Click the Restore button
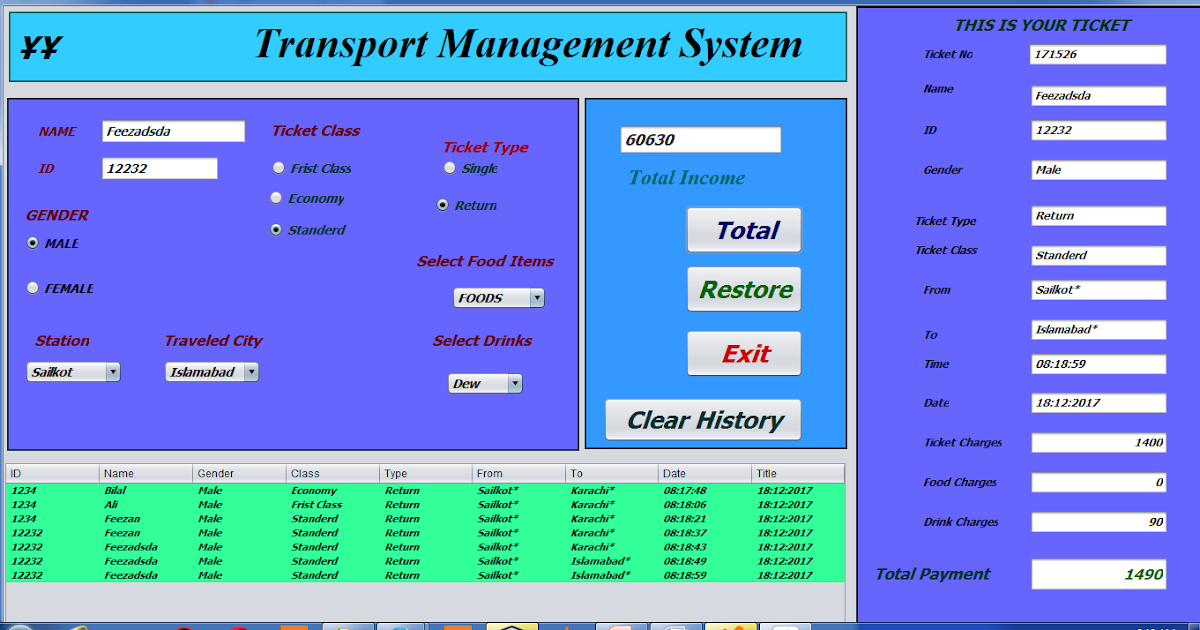Viewport: 1200px width, 630px height. (744, 289)
